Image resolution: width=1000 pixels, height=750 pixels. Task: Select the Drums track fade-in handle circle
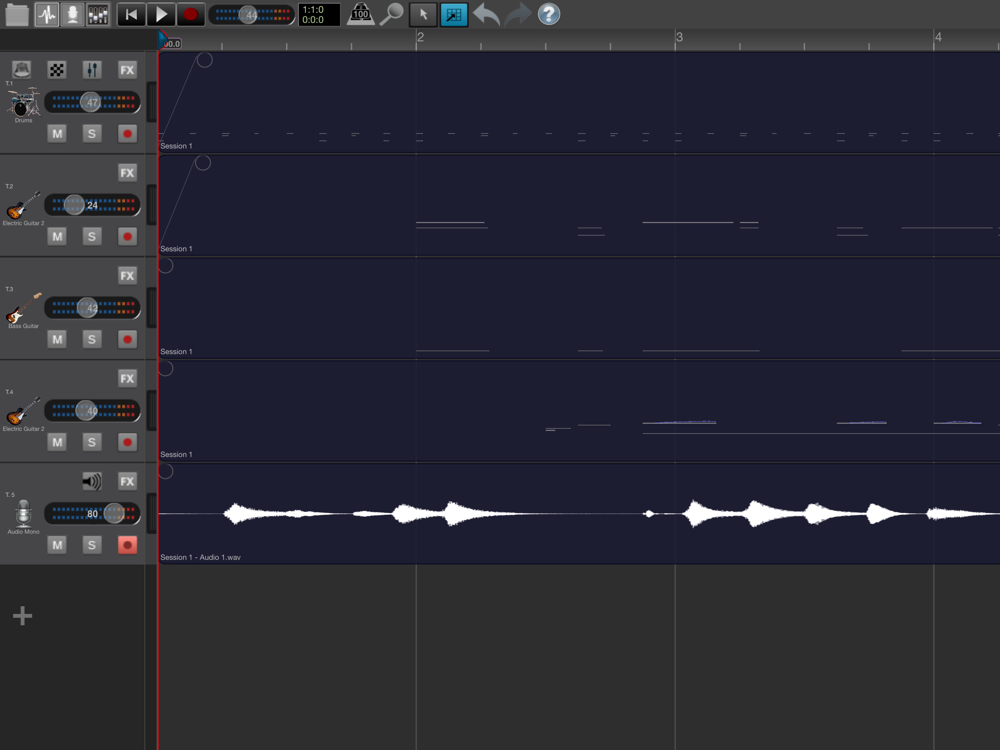(204, 60)
